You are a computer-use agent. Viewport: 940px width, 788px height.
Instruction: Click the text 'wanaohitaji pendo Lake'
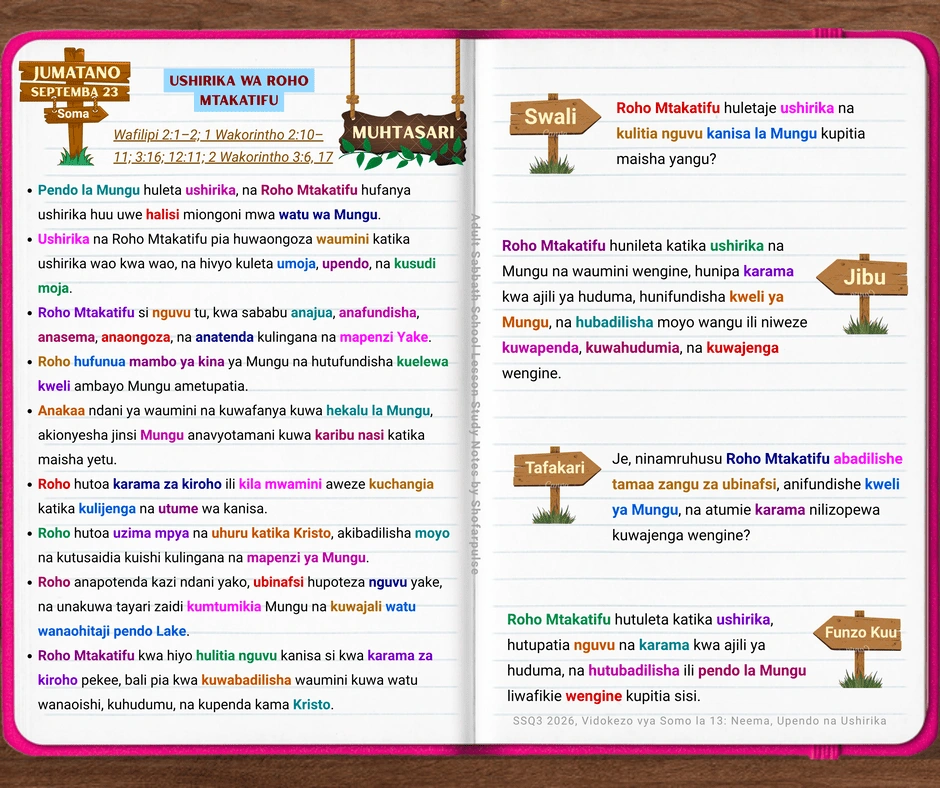click(x=112, y=632)
